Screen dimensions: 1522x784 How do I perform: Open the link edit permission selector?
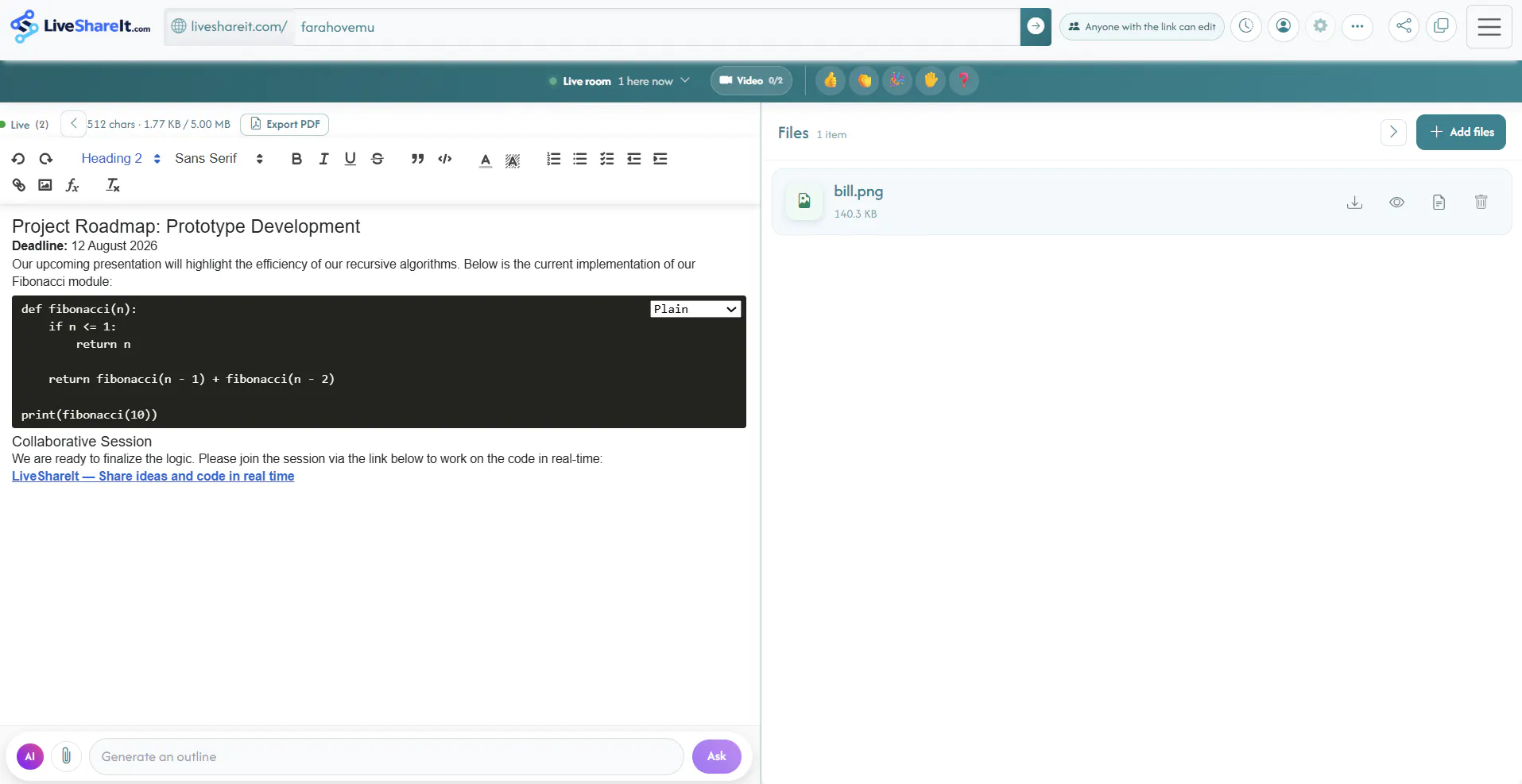[x=1142, y=27]
